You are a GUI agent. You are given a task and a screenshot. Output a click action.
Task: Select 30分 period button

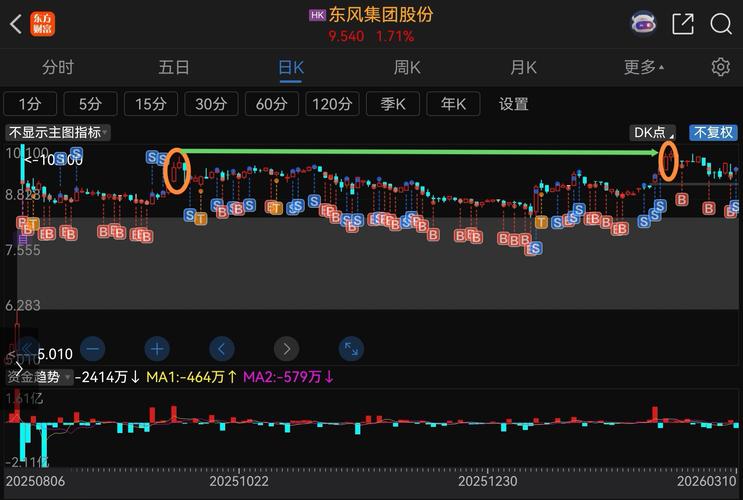click(x=211, y=104)
